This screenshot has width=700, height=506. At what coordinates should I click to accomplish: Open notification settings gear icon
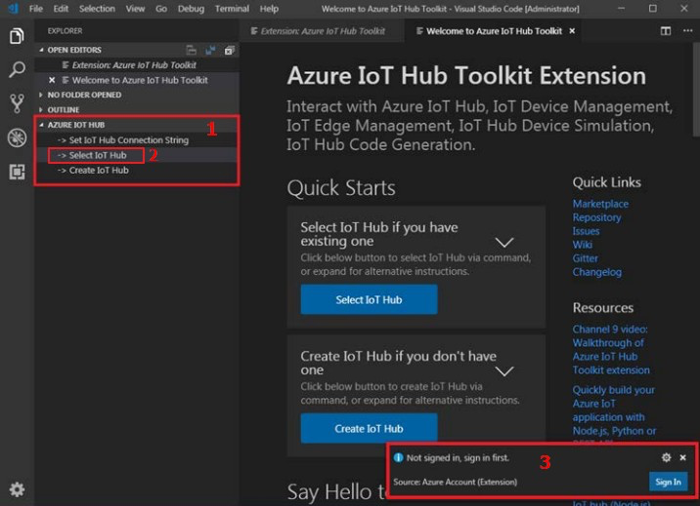(666, 457)
